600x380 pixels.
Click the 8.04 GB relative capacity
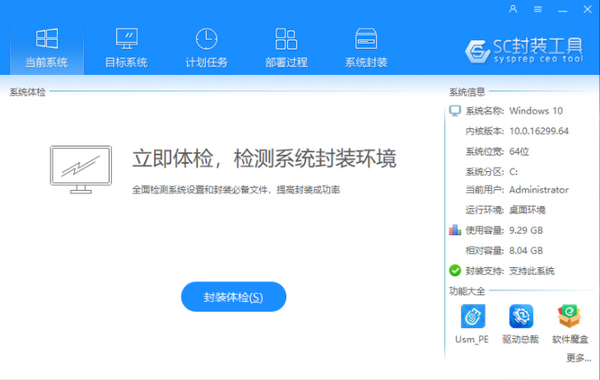coord(526,251)
